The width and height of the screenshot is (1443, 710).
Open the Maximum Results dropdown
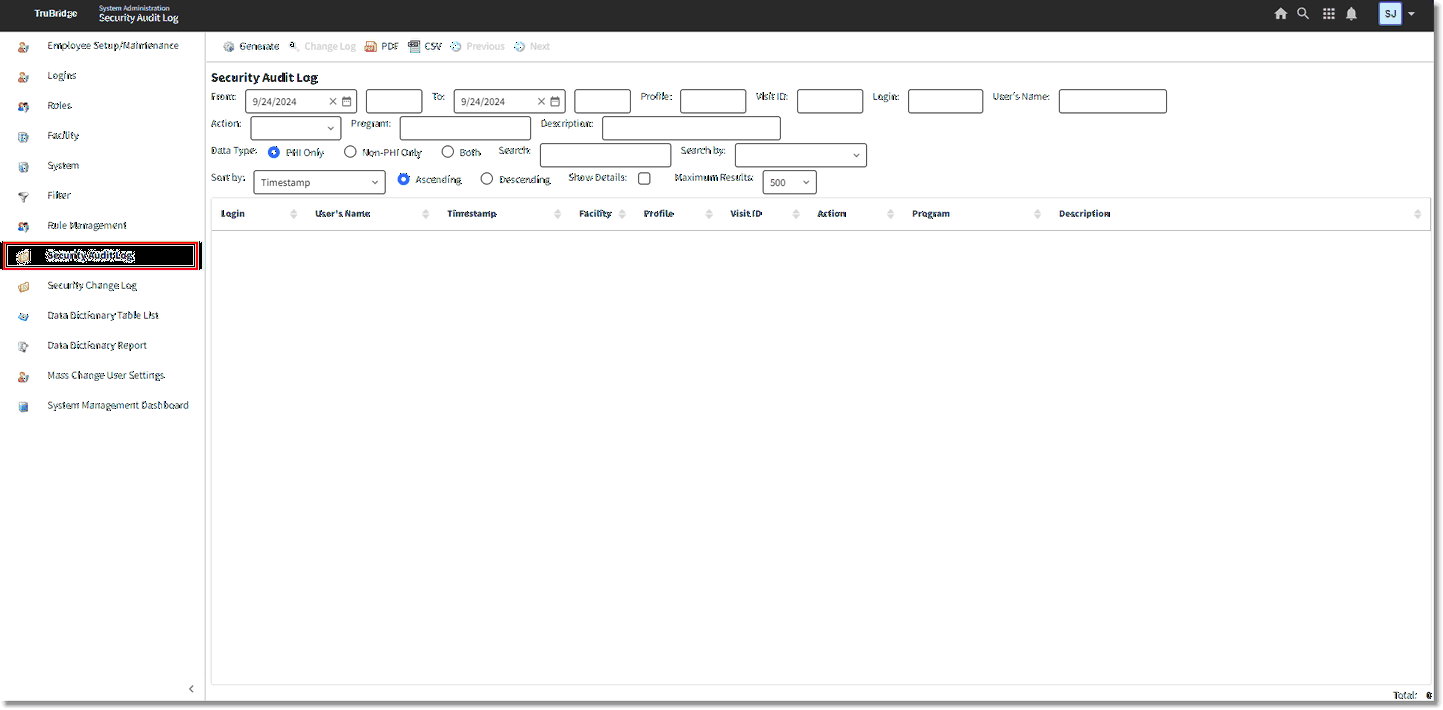pos(789,182)
